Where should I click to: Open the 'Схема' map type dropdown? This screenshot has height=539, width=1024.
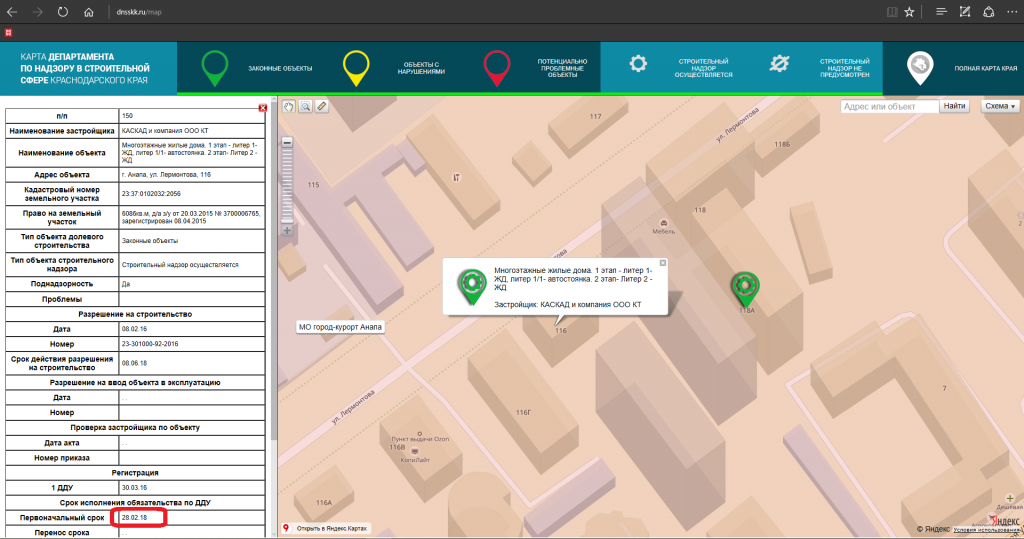click(x=1000, y=106)
